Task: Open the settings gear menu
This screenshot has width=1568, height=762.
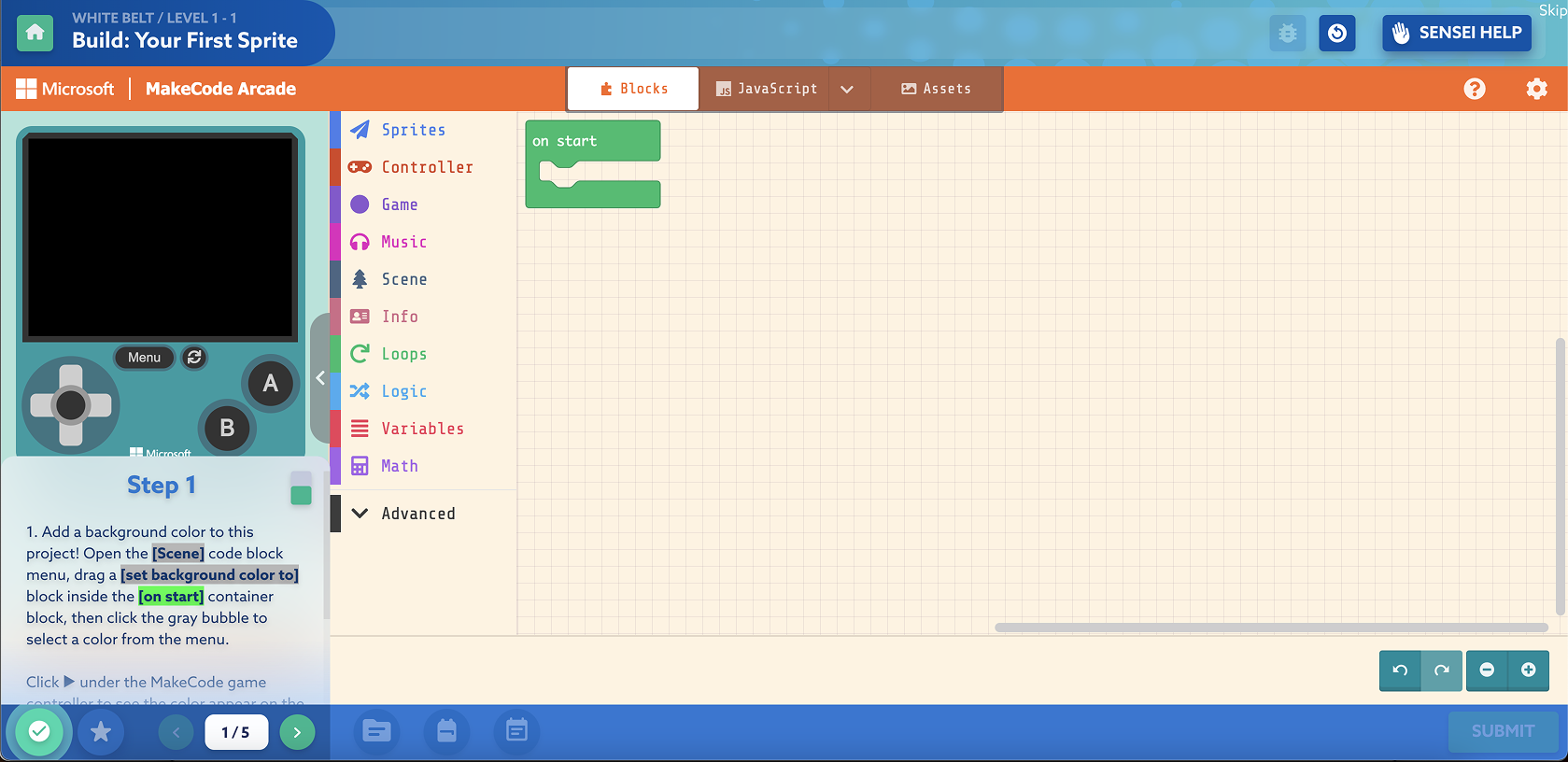Action: coord(1536,89)
